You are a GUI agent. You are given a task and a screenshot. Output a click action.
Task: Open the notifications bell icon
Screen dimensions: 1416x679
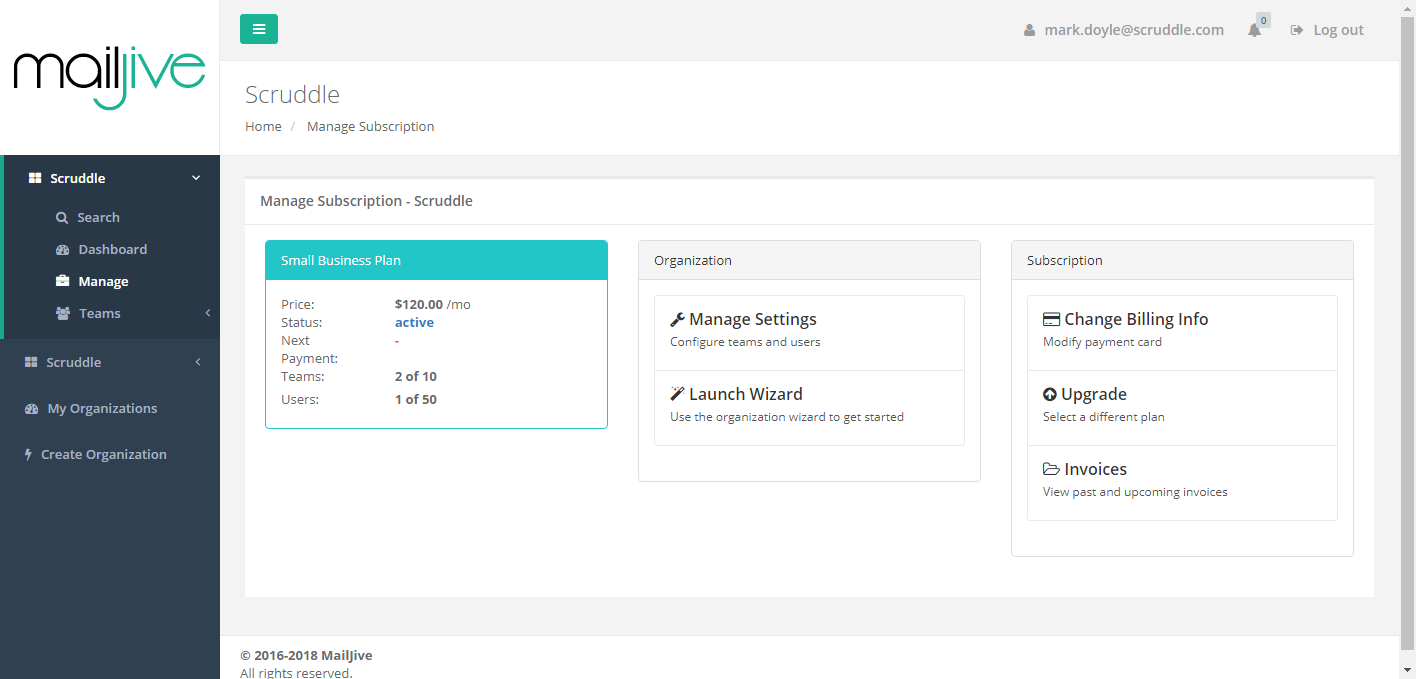point(1254,30)
